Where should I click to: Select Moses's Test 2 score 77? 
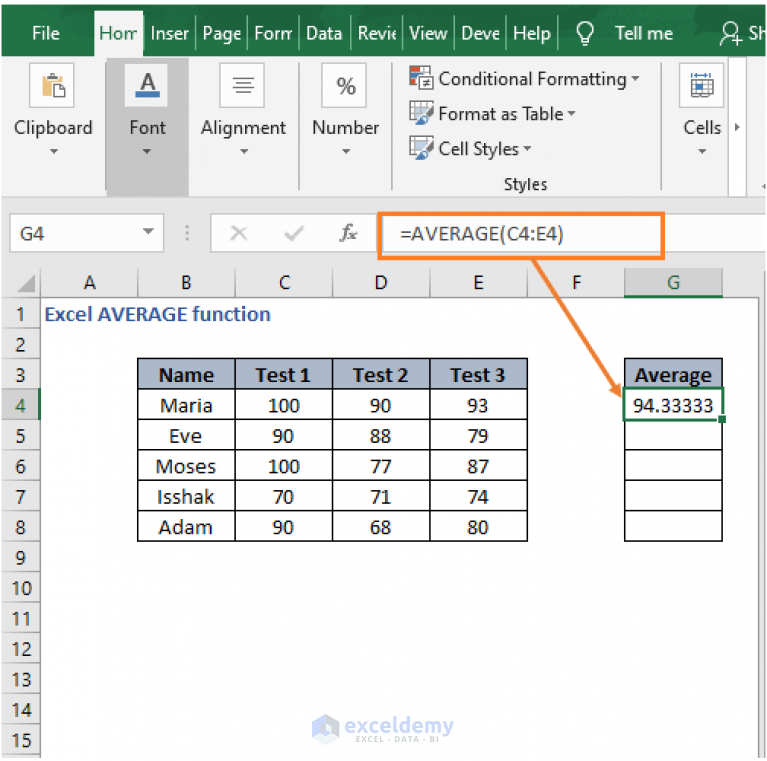click(381, 466)
